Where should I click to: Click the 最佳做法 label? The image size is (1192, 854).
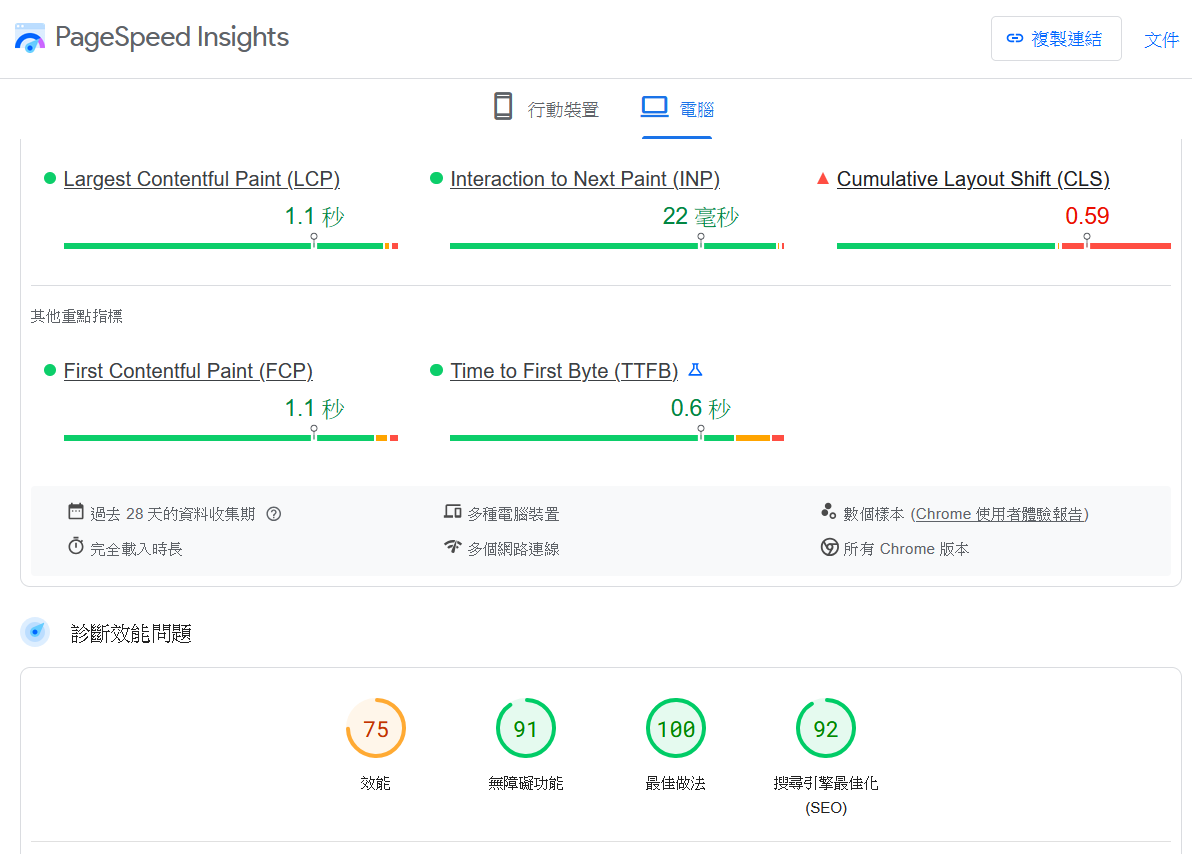(x=675, y=783)
